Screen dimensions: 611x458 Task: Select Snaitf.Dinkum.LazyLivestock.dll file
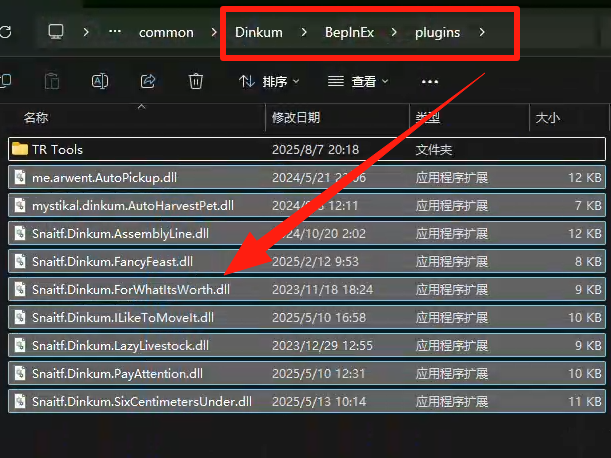[x=307, y=346]
